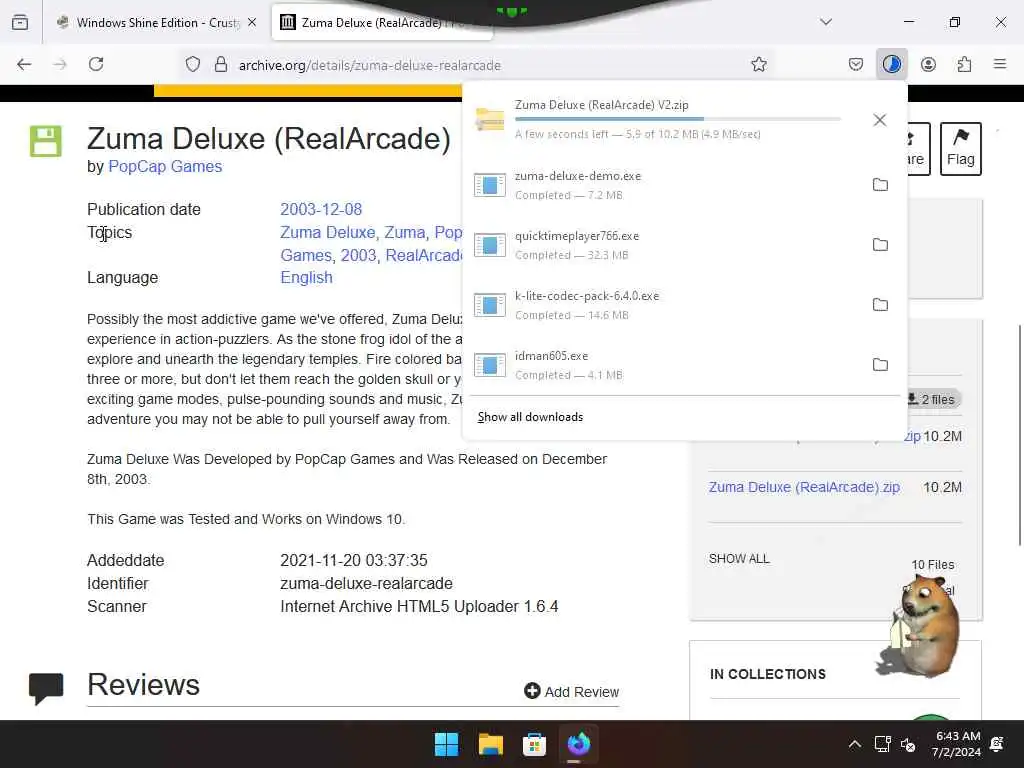Open k-lite-codec-pack-6.4.0.exe download item
The height and width of the screenshot is (768, 1024).
click(663, 305)
